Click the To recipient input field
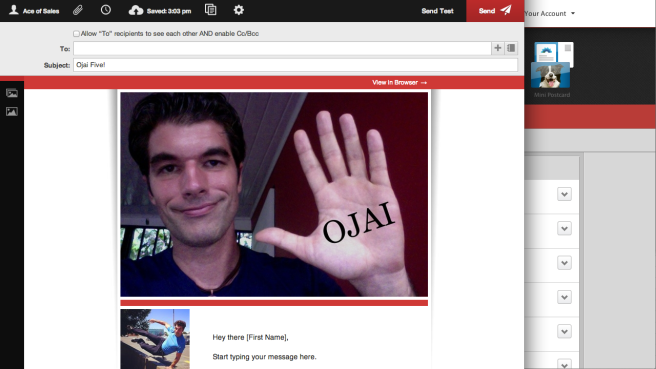This screenshot has height=369, width=656. pyautogui.click(x=282, y=48)
